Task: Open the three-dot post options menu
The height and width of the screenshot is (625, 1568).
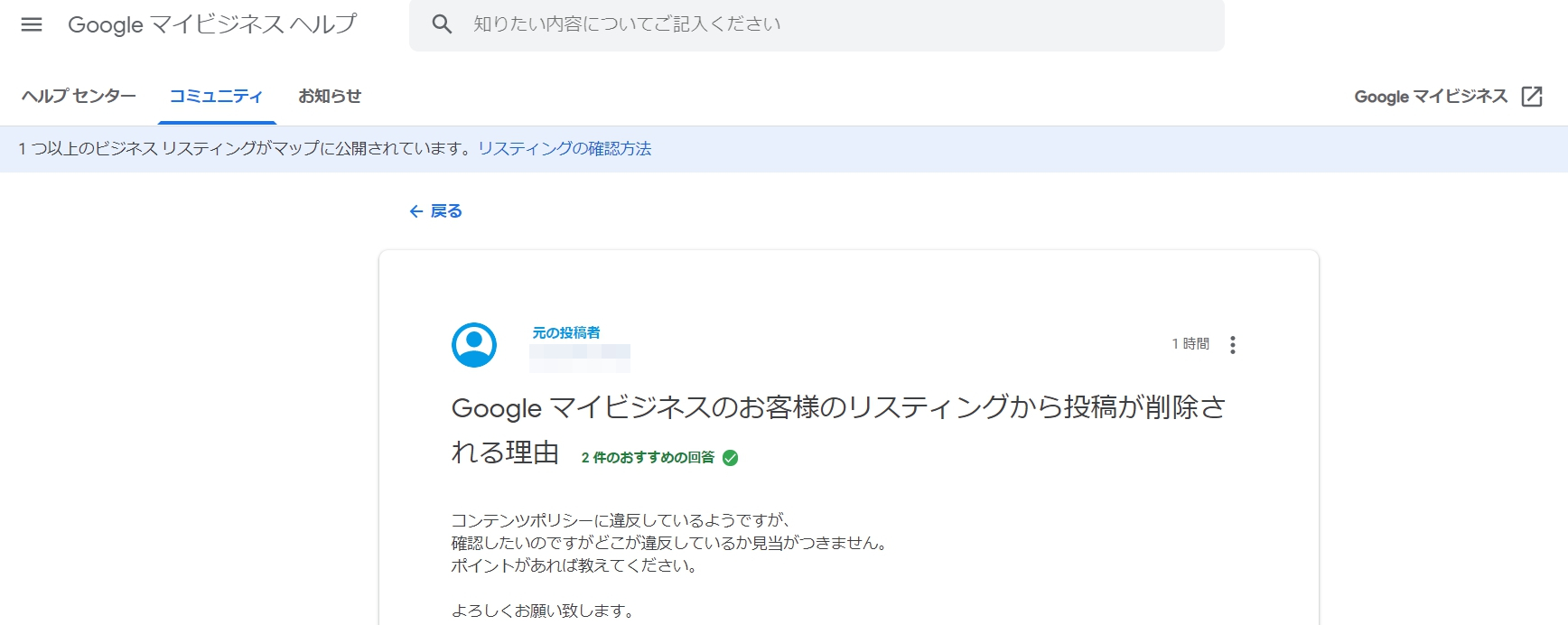Action: pyautogui.click(x=1233, y=345)
